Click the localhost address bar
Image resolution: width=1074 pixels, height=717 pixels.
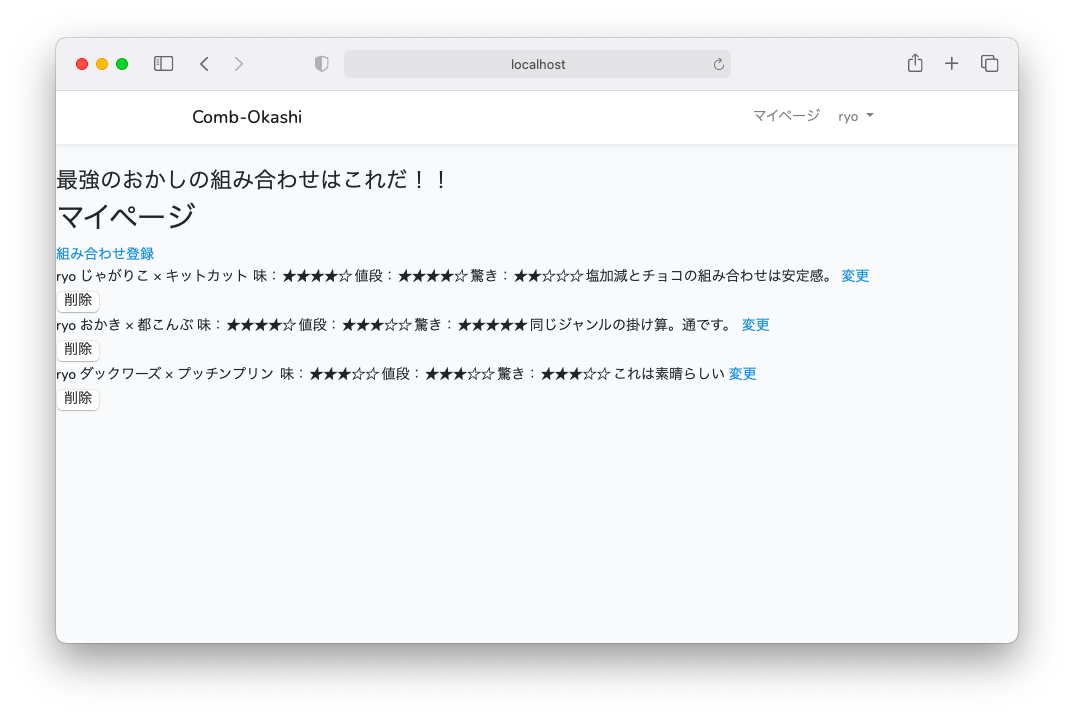tap(537, 64)
